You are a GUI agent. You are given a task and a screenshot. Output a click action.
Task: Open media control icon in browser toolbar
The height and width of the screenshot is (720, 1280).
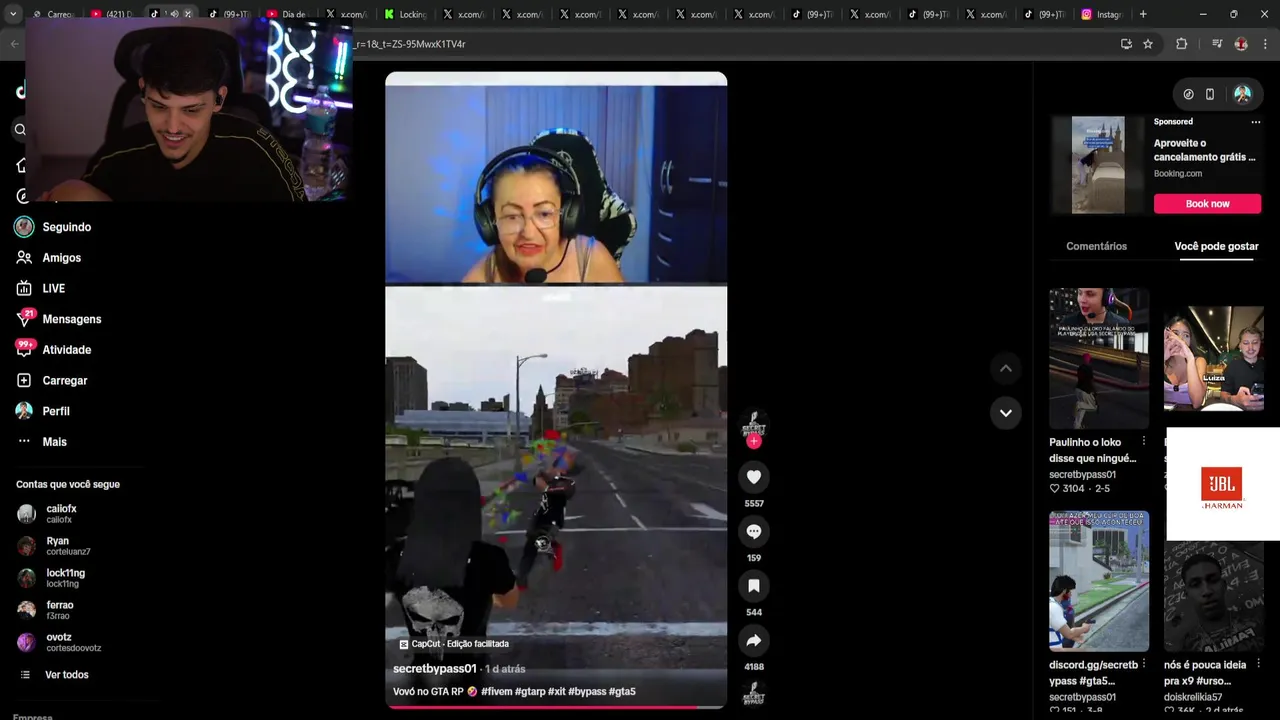click(x=1217, y=44)
